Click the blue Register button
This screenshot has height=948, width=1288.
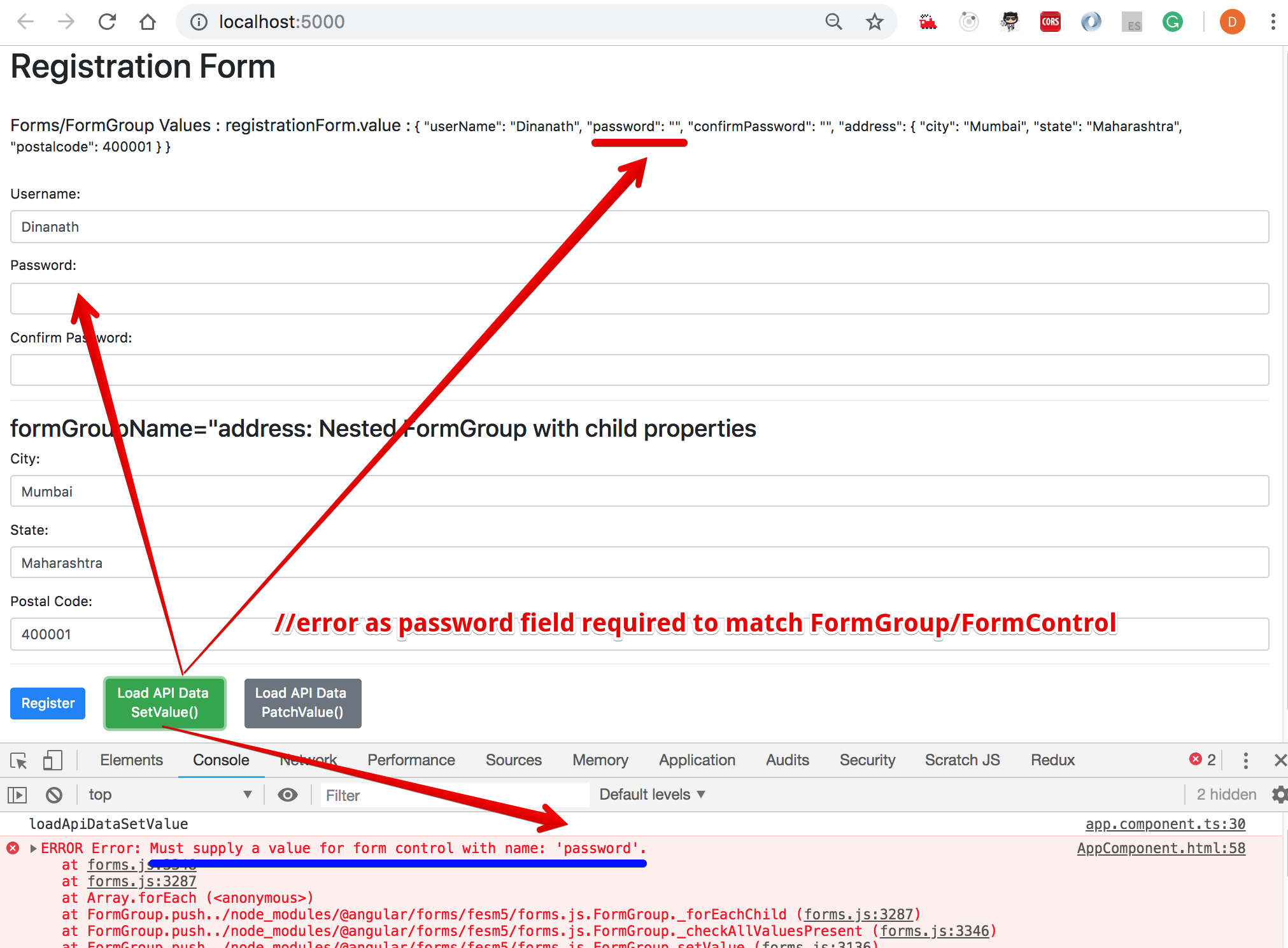point(48,704)
